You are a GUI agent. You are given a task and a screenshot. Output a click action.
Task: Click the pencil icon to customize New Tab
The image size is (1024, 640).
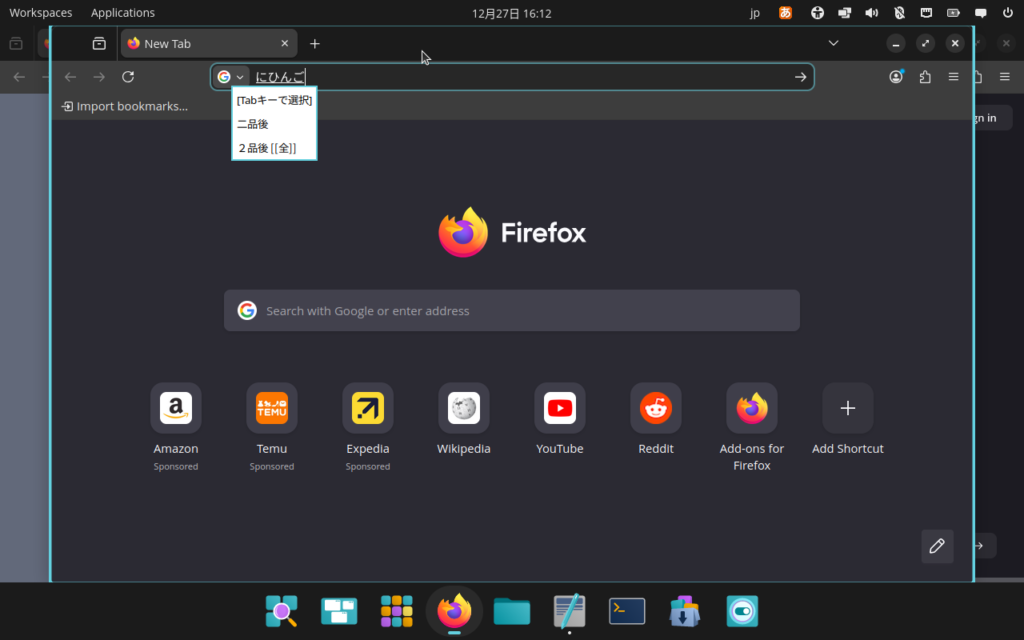(x=937, y=546)
